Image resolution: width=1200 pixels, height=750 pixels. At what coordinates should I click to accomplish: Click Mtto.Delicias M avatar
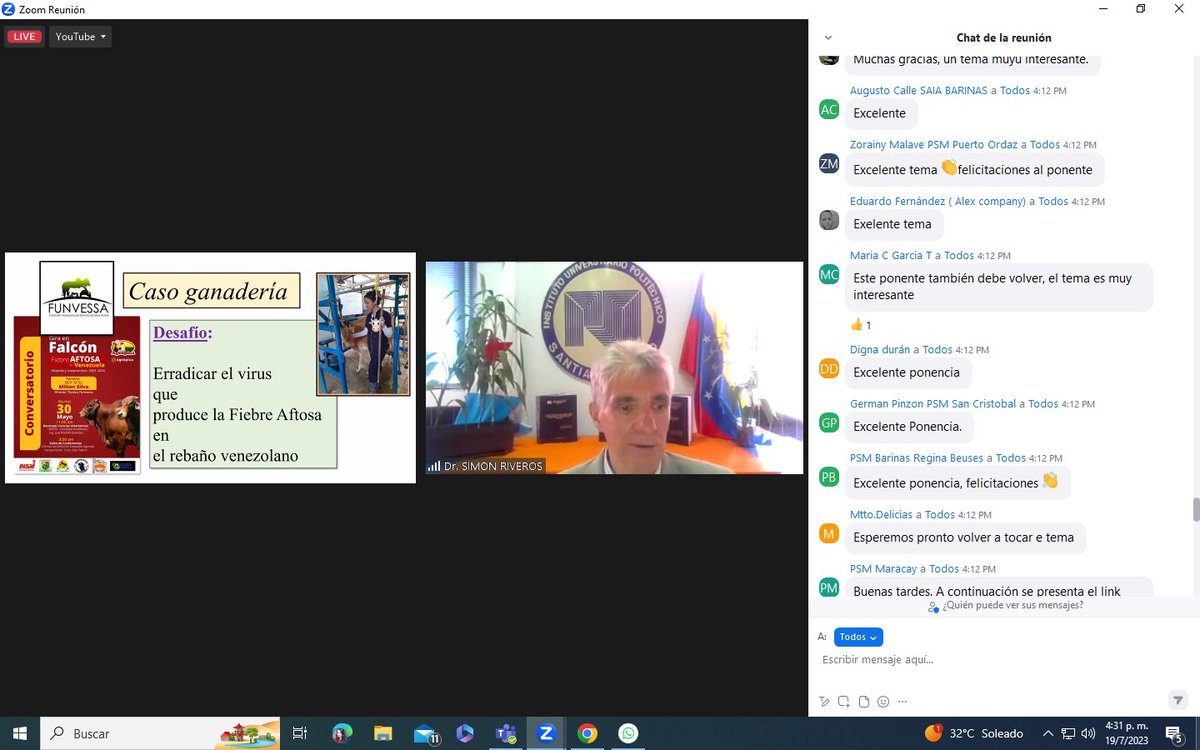pos(829,533)
